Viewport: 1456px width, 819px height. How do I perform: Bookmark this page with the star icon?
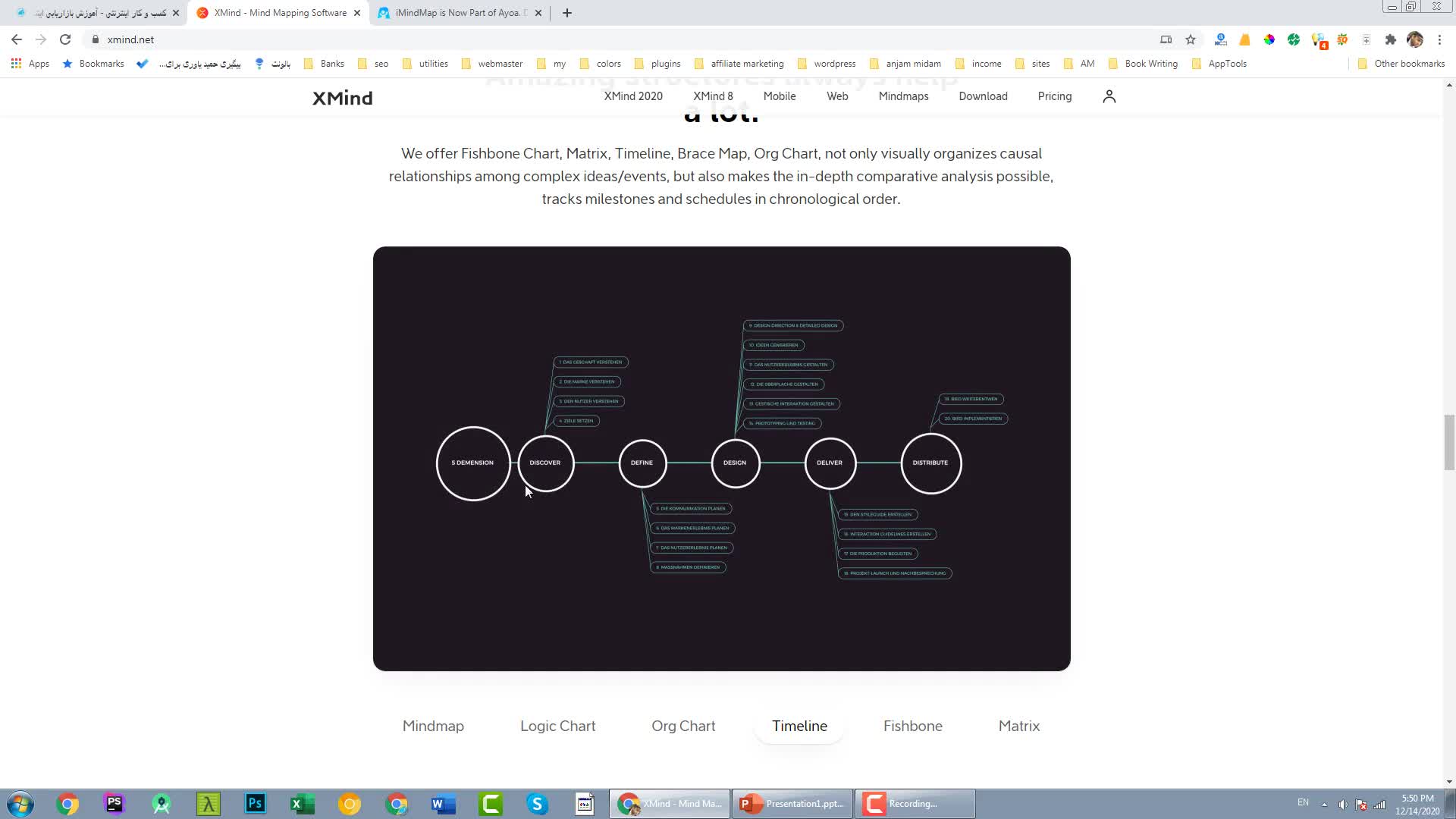tap(1191, 39)
